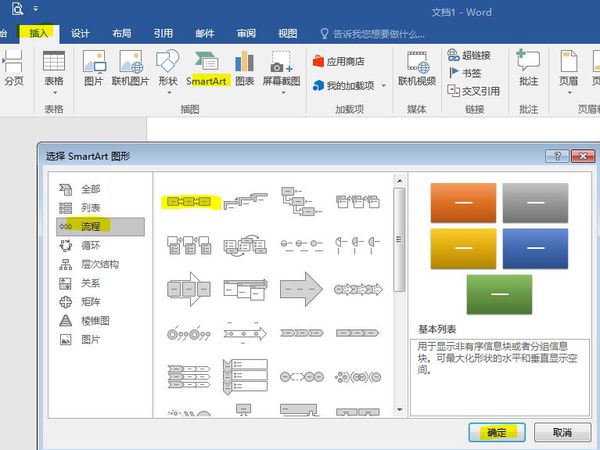Open the Insert (插入) ribbon tab

(39, 34)
